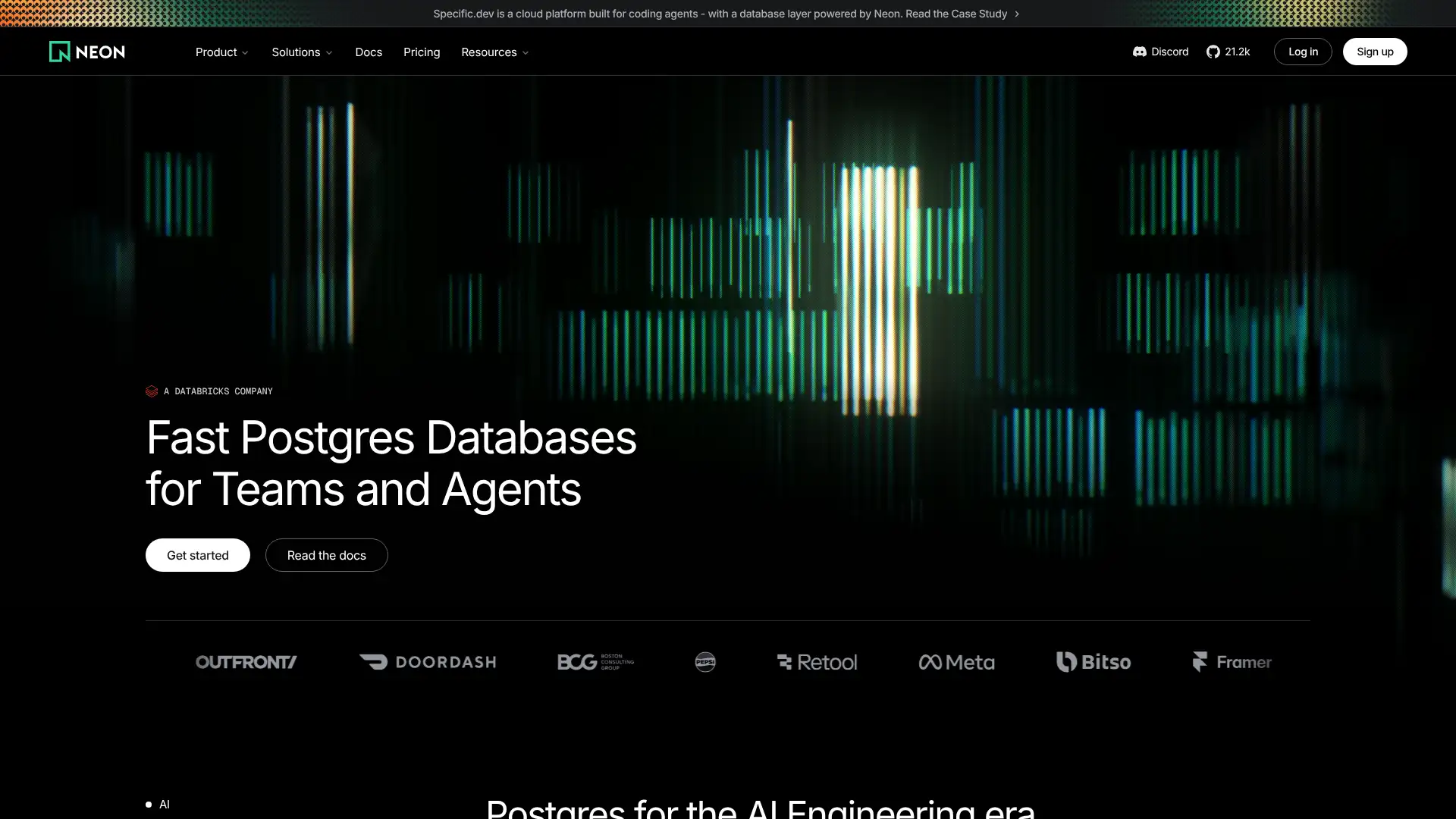
Task: Click the DoorDash customer logo
Action: [x=428, y=662]
